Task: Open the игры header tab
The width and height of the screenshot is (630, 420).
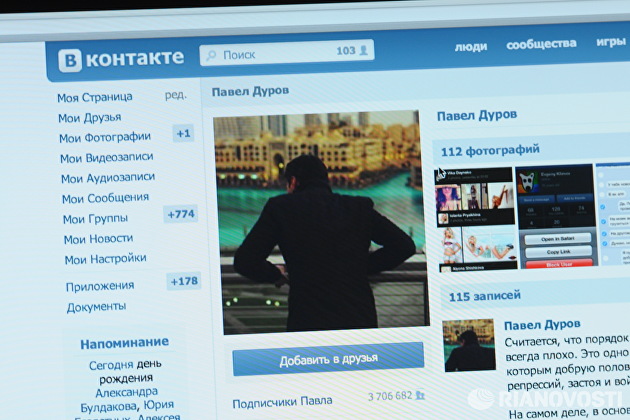Action: tap(611, 41)
